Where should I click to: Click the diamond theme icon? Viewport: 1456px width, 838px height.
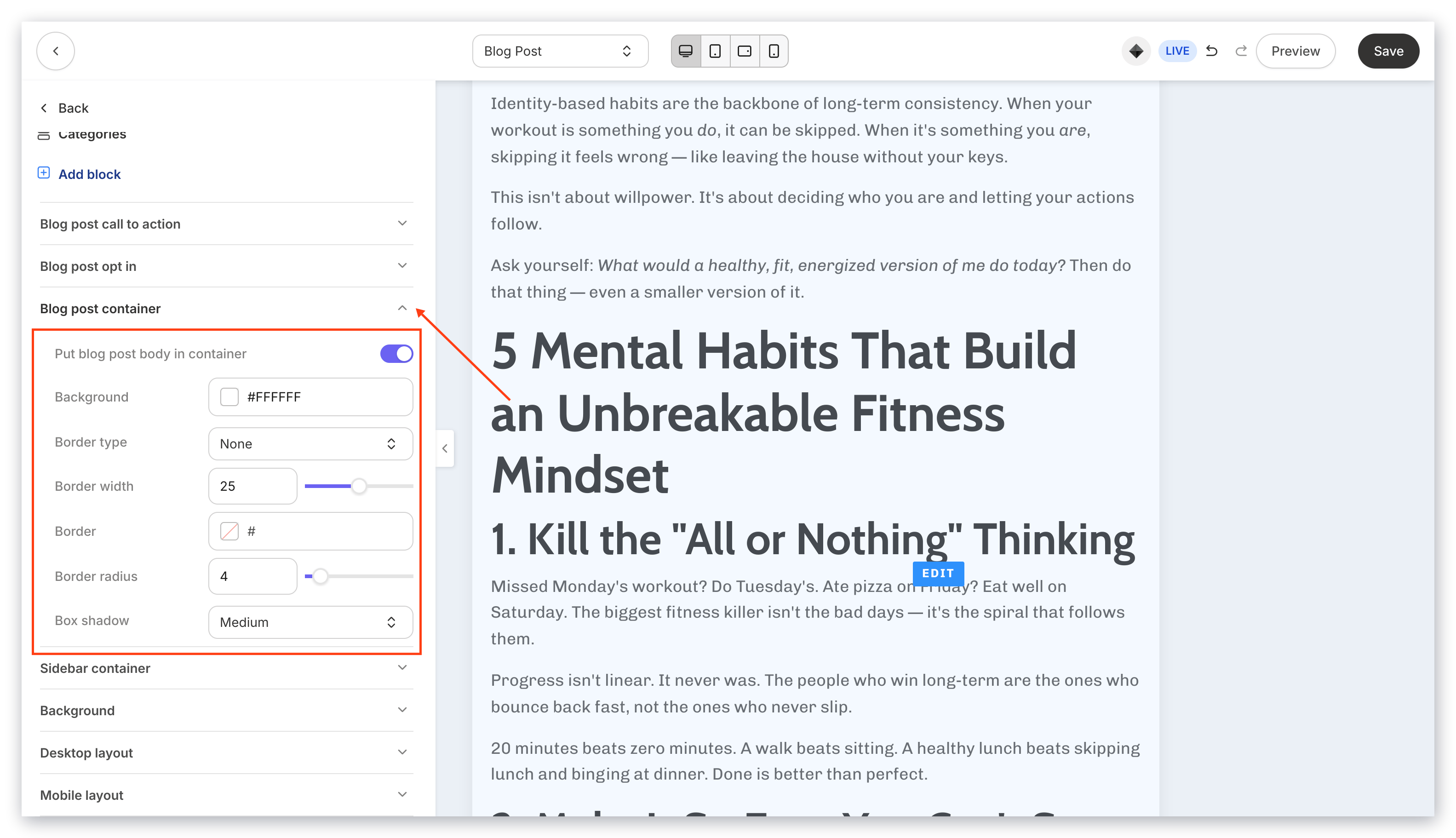pyautogui.click(x=1135, y=51)
